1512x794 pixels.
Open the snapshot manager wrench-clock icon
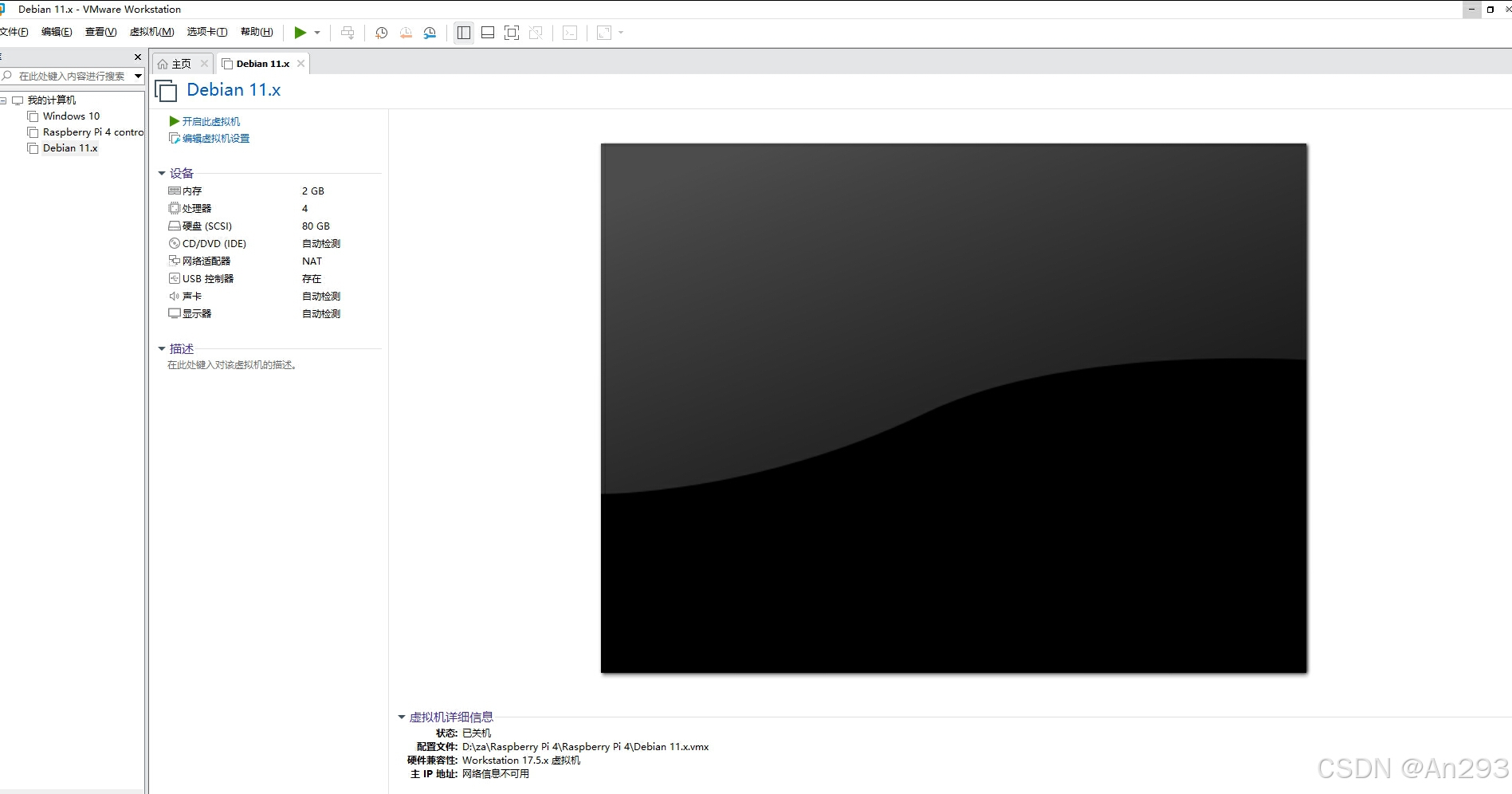click(x=430, y=33)
